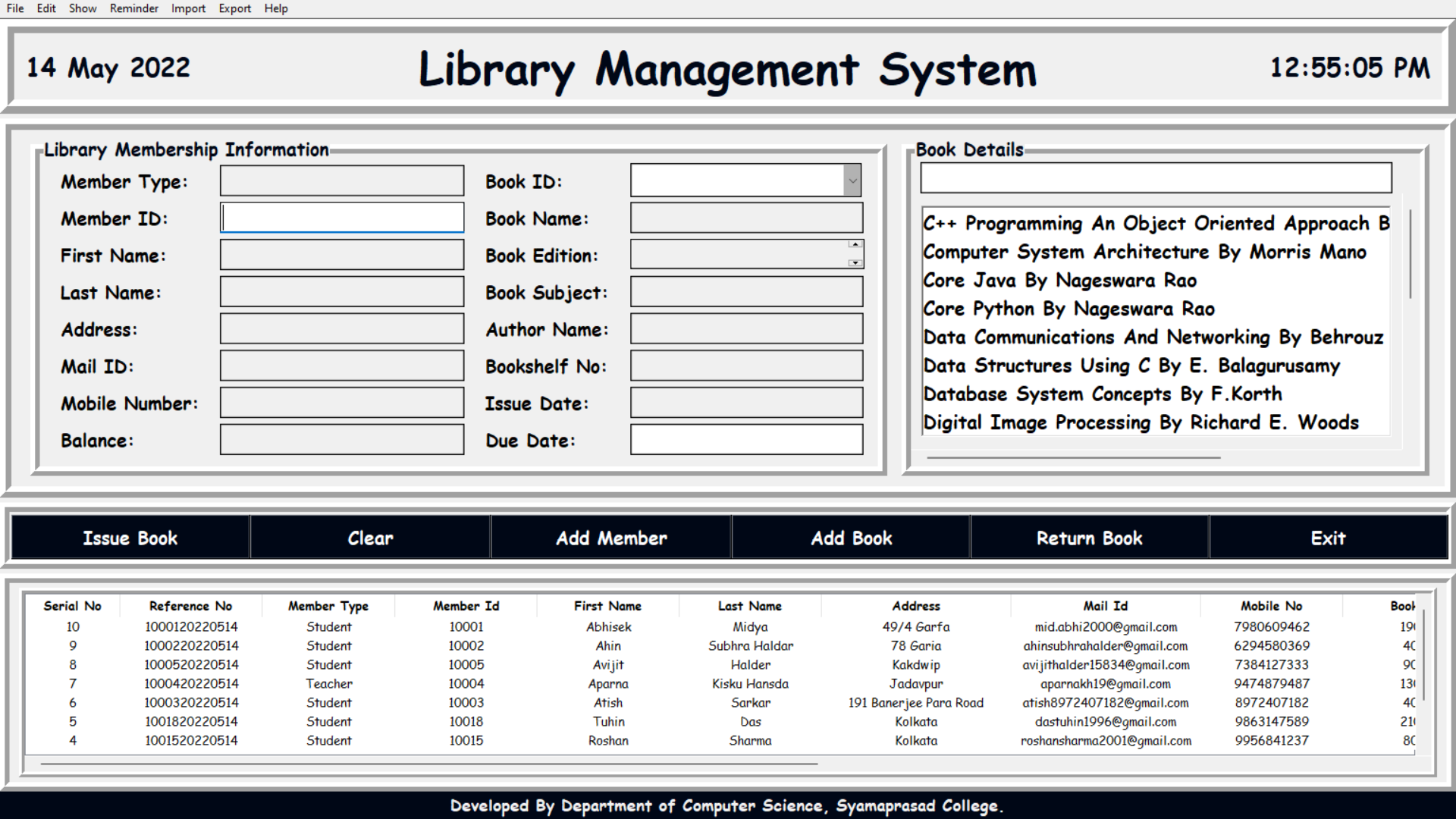Open the Book ID dropdown arrow
1456x819 pixels.
pos(852,181)
